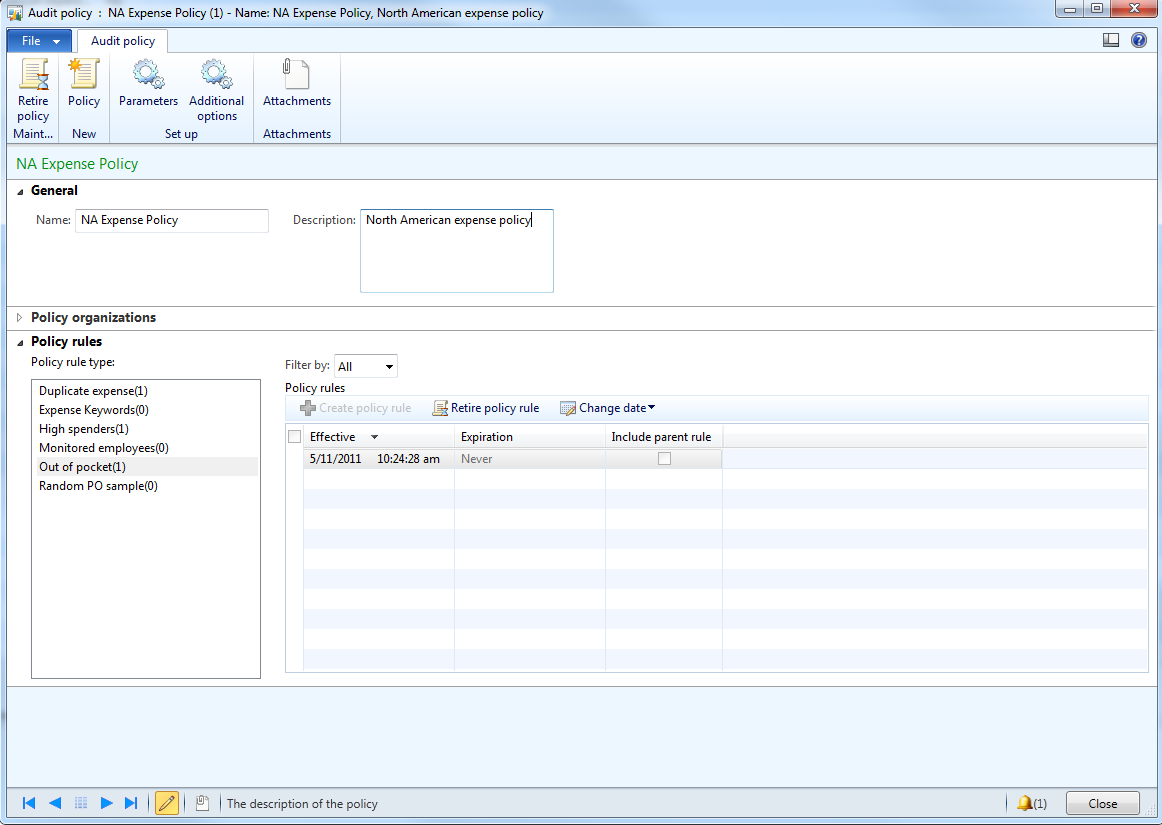Open the Change date dropdown menu
This screenshot has width=1162, height=825.
pyautogui.click(x=608, y=408)
